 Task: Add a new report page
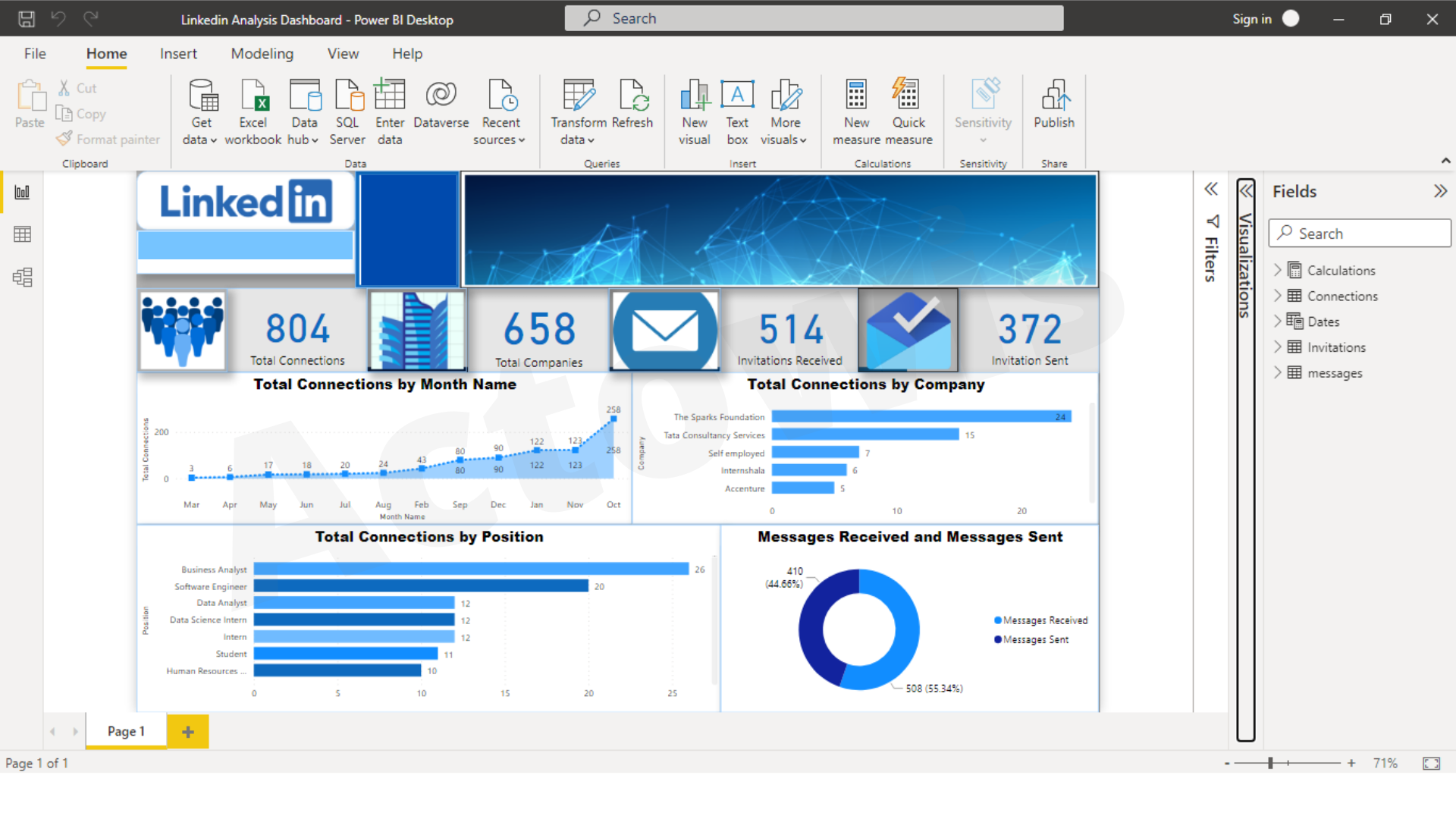click(x=188, y=731)
